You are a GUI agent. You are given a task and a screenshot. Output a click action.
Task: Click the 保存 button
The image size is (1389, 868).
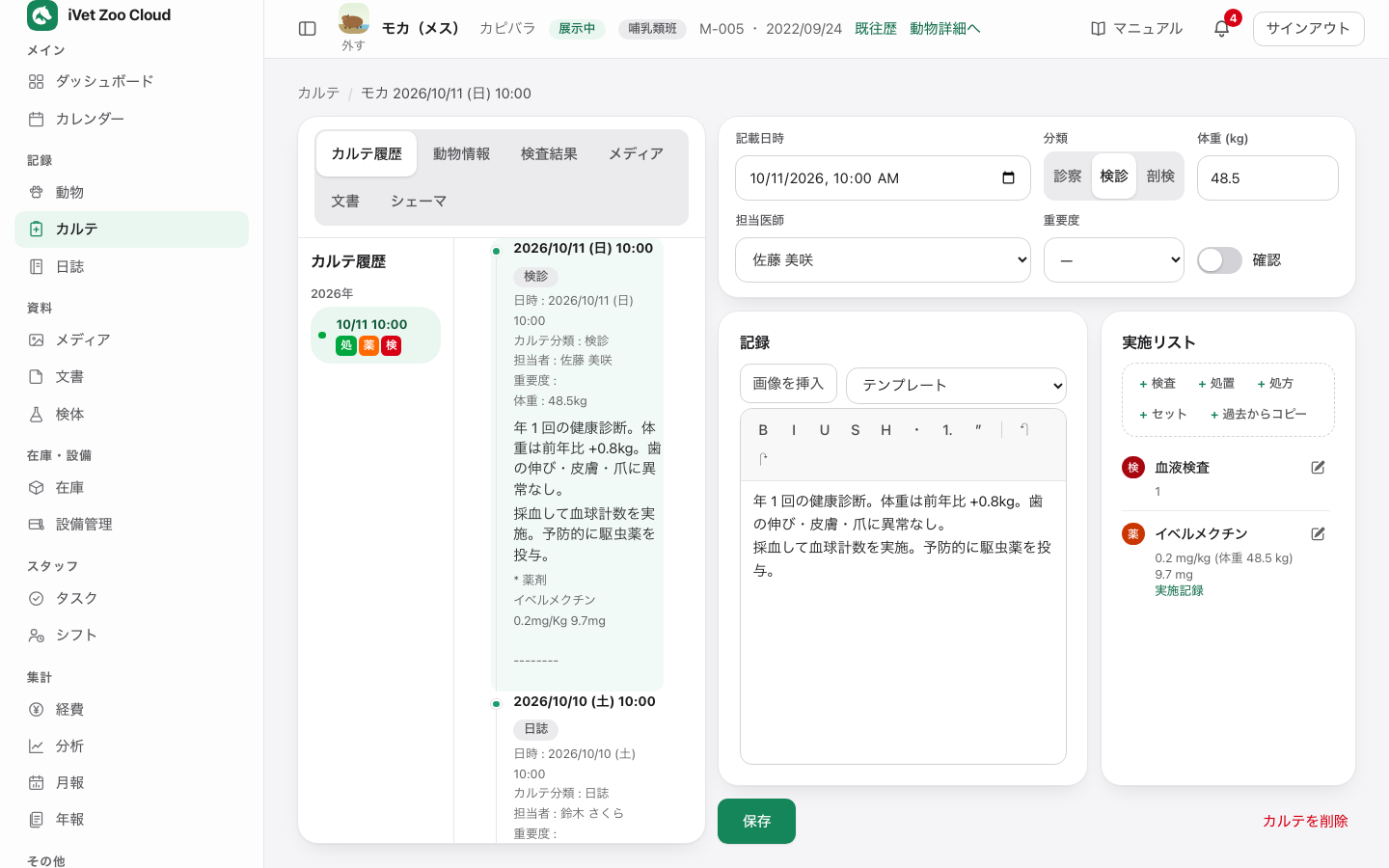(x=756, y=822)
